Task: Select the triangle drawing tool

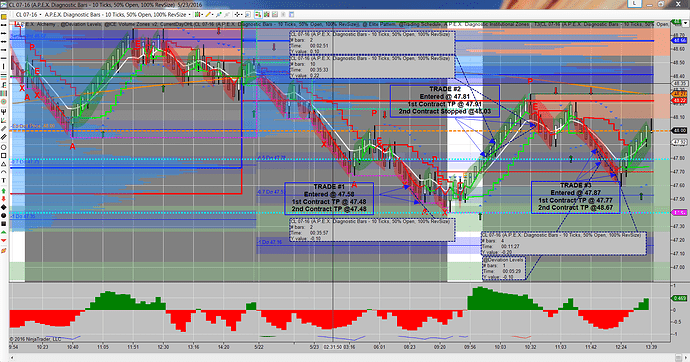Action: [4, 164]
